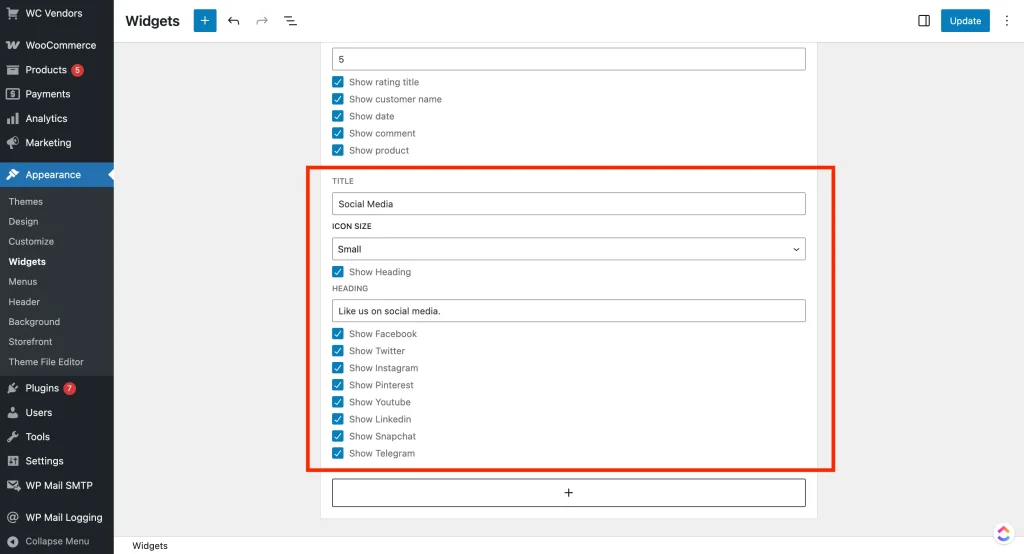
Task: Click the Collapse Menu icon
Action: coord(12,541)
